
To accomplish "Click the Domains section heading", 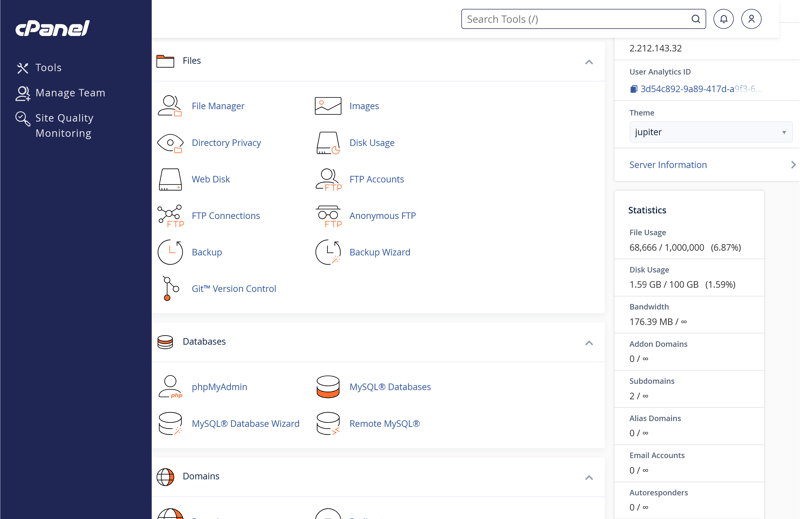I will pos(201,476).
